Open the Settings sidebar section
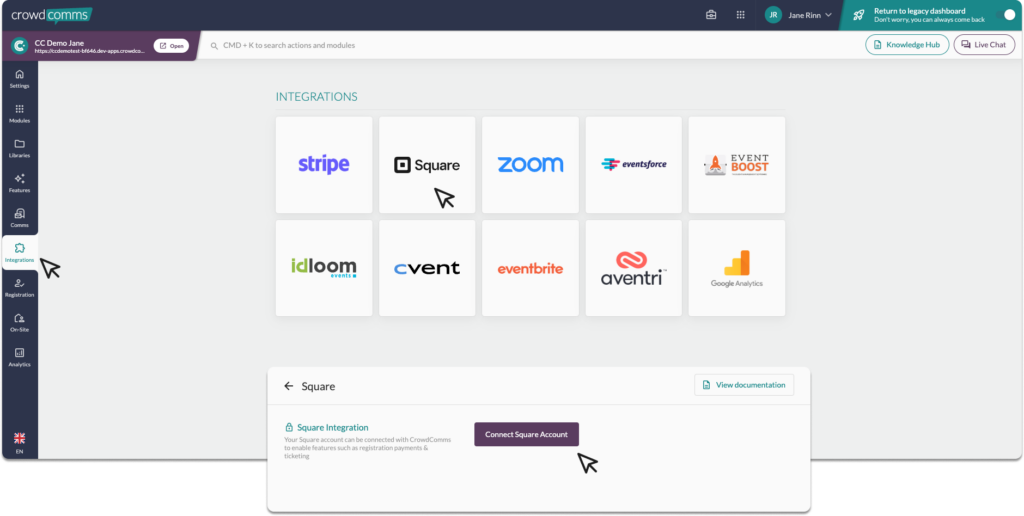The height and width of the screenshot is (516, 1024). (20, 79)
